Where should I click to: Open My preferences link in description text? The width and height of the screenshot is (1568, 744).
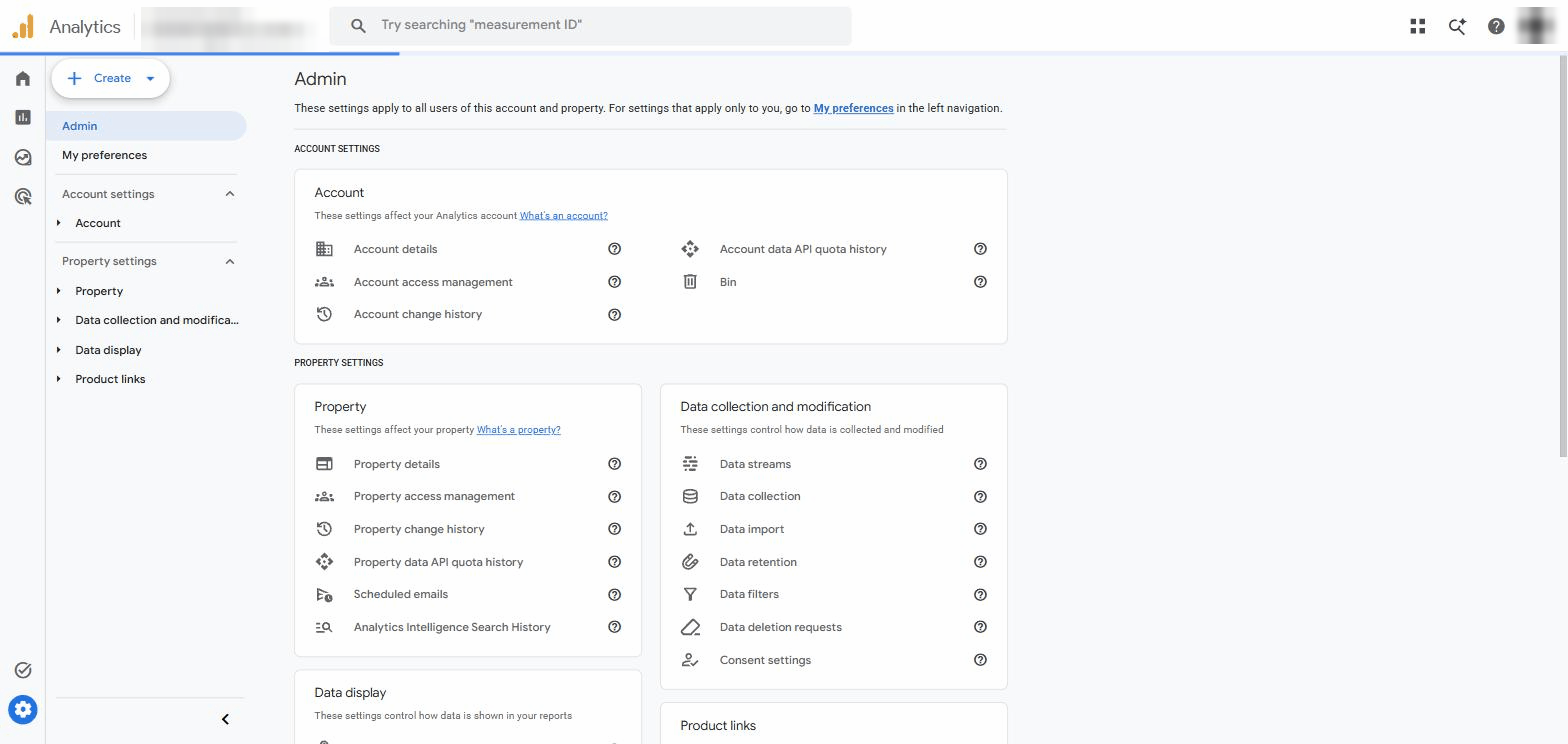tap(853, 108)
